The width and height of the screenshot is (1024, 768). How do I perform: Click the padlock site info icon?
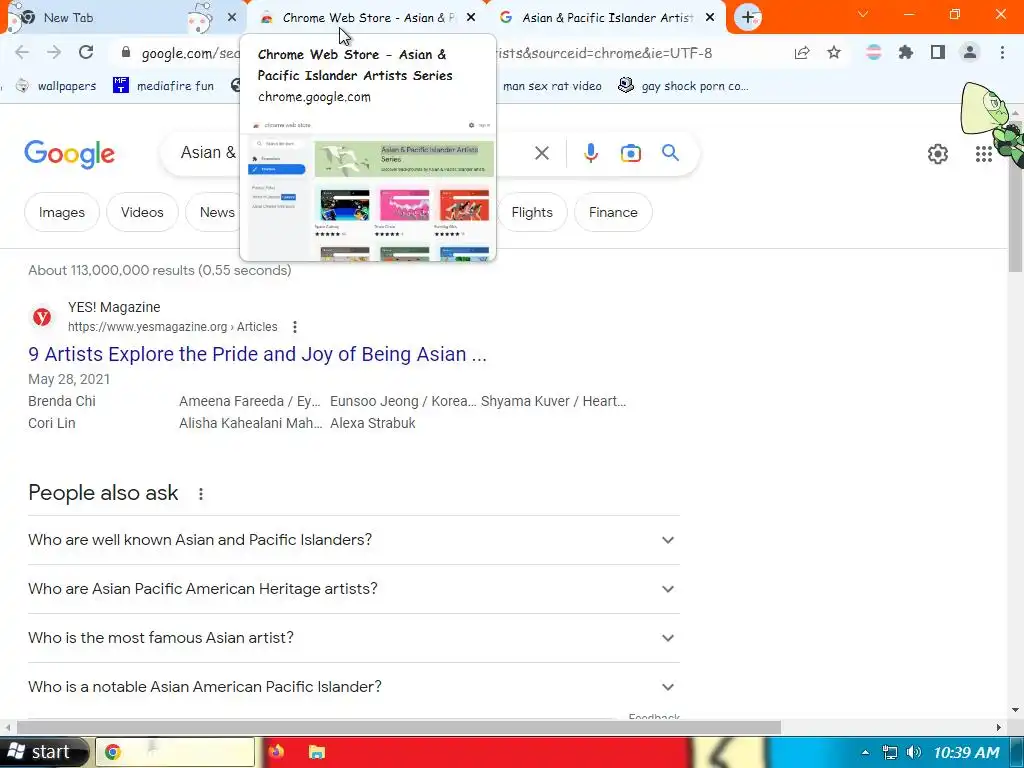point(126,53)
